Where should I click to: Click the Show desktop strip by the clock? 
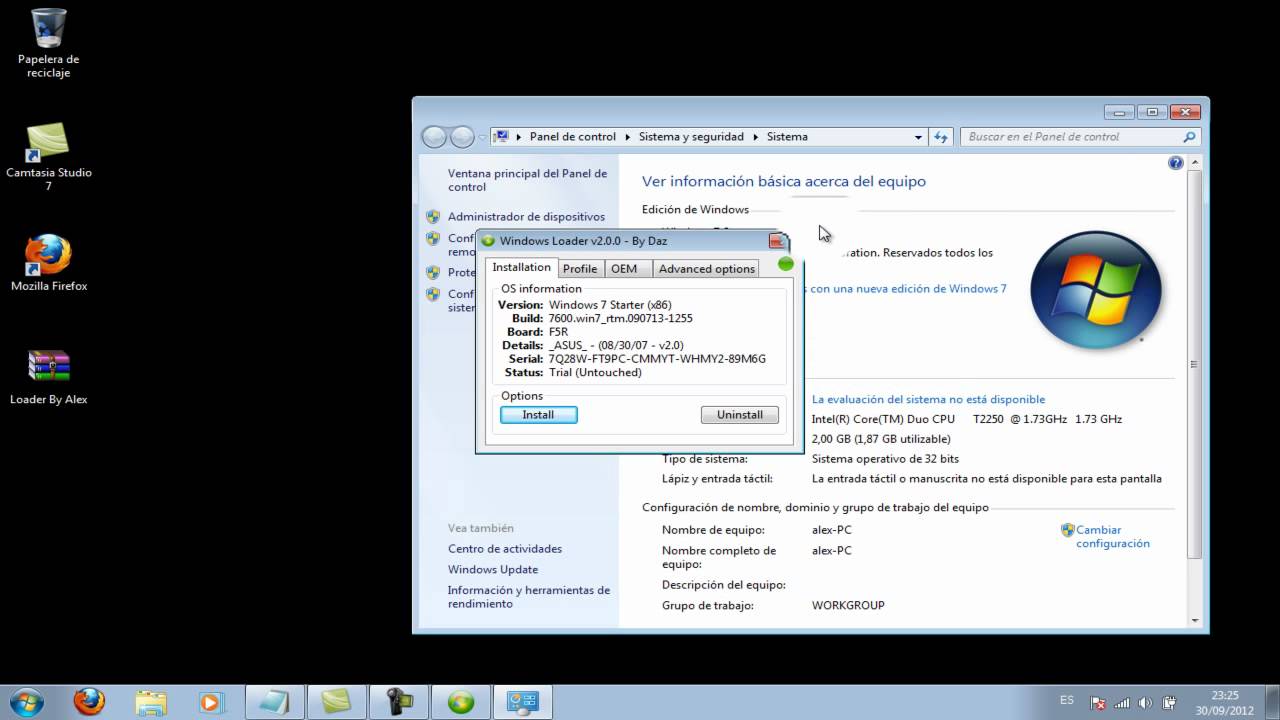[1272, 702]
